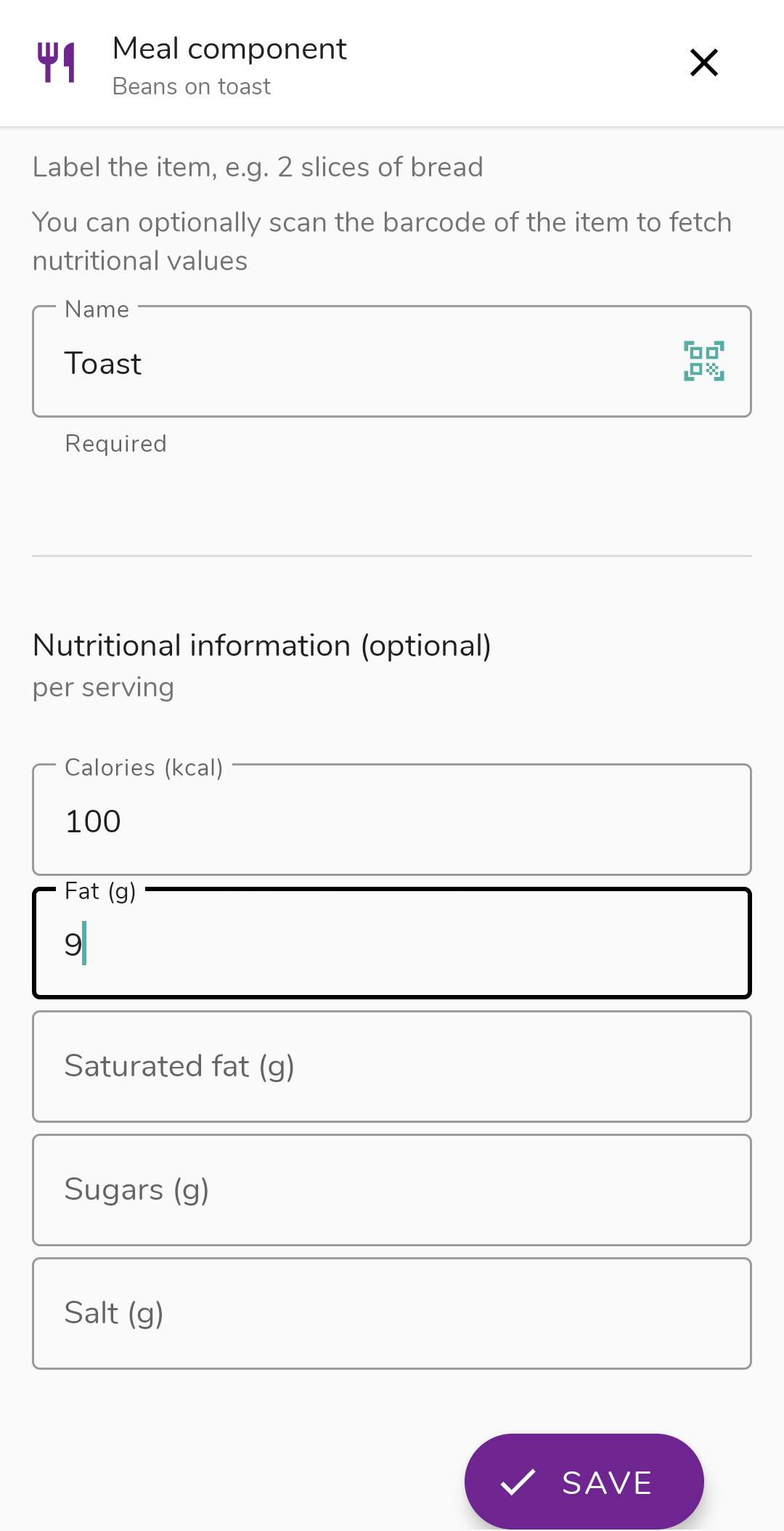Tap the barcode scanning hint paragraph

pos(383,241)
